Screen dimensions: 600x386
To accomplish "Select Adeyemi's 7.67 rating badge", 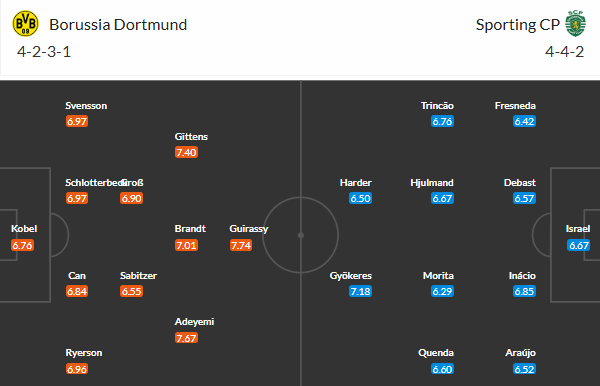I will [186, 338].
